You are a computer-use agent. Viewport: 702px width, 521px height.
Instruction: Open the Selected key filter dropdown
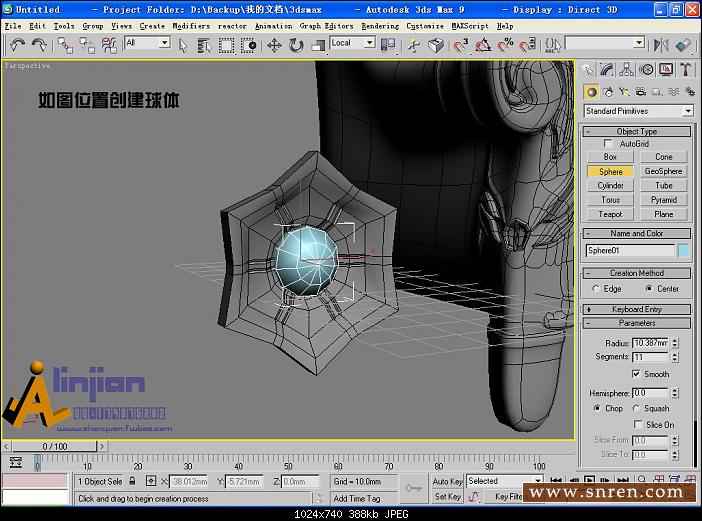click(x=505, y=481)
